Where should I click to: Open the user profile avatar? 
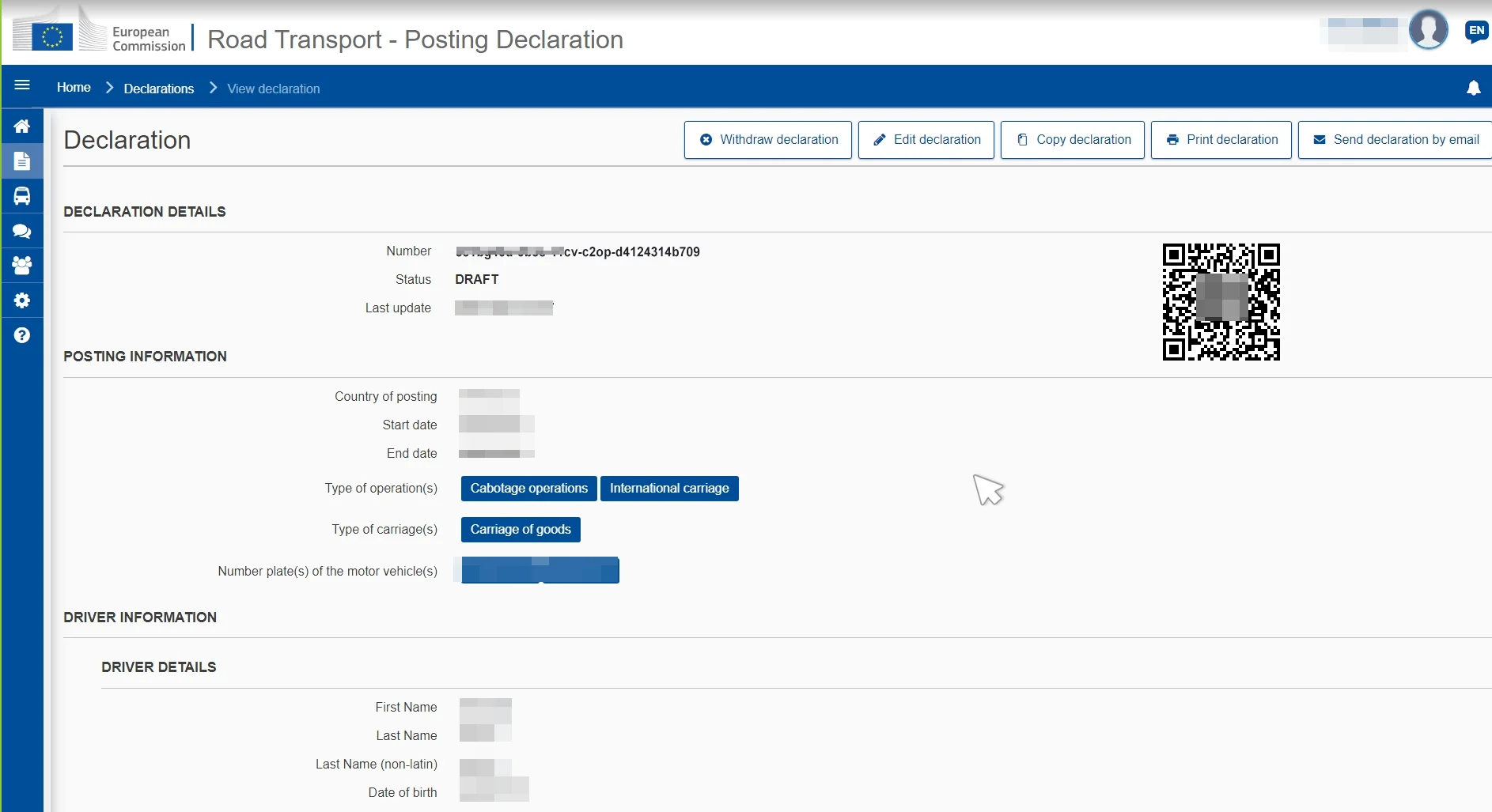tap(1428, 29)
